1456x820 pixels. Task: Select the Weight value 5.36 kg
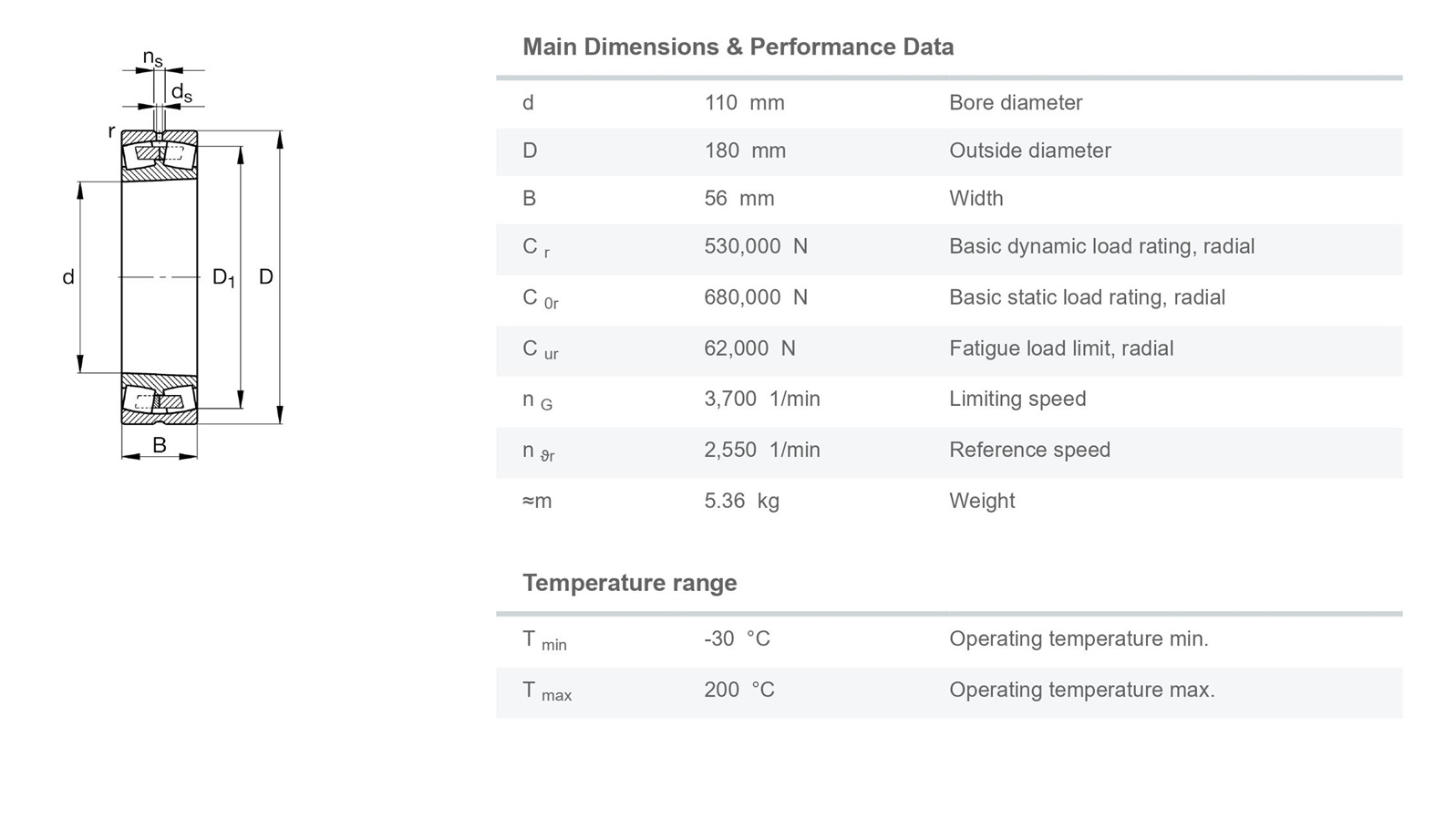(741, 501)
